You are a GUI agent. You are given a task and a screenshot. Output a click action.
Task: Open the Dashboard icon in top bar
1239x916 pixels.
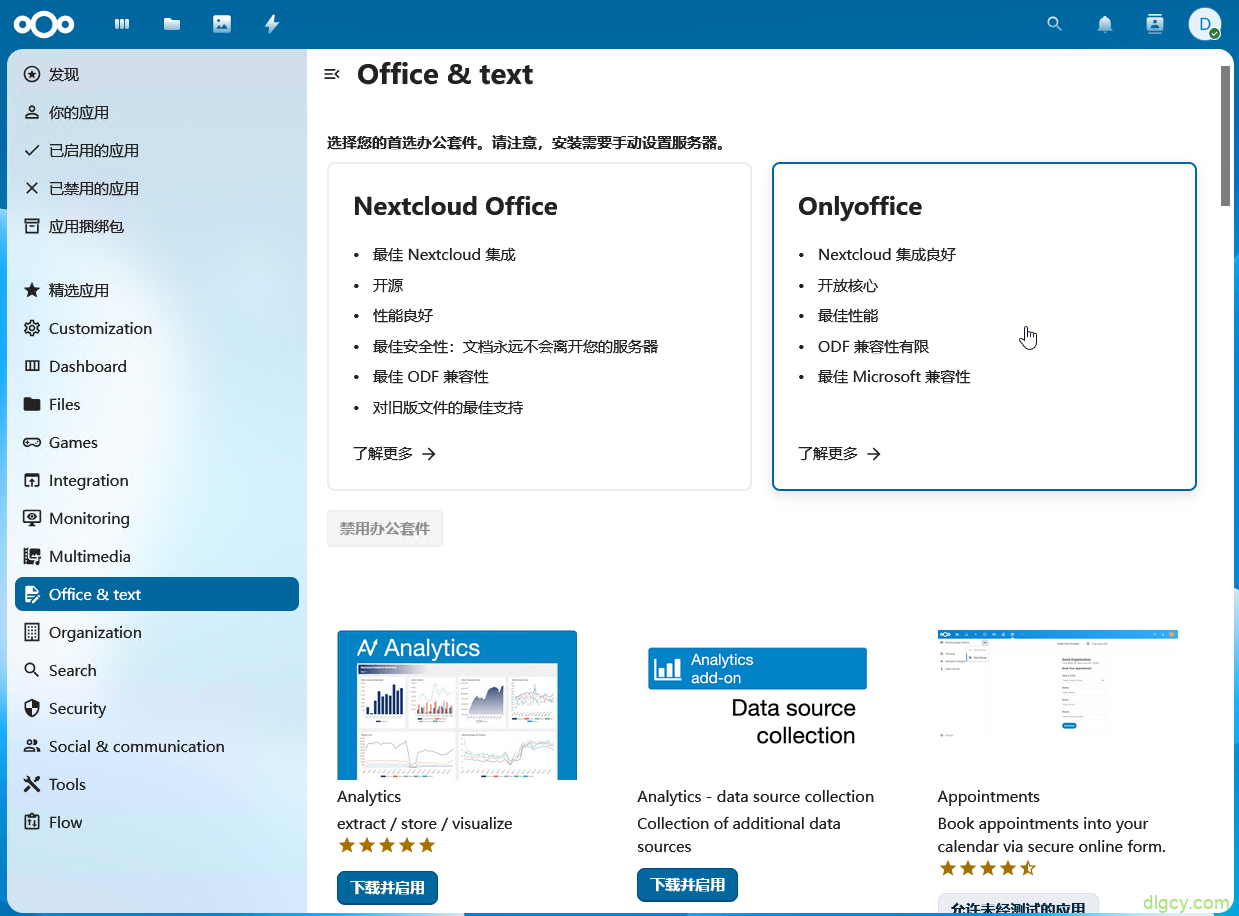(x=122, y=24)
